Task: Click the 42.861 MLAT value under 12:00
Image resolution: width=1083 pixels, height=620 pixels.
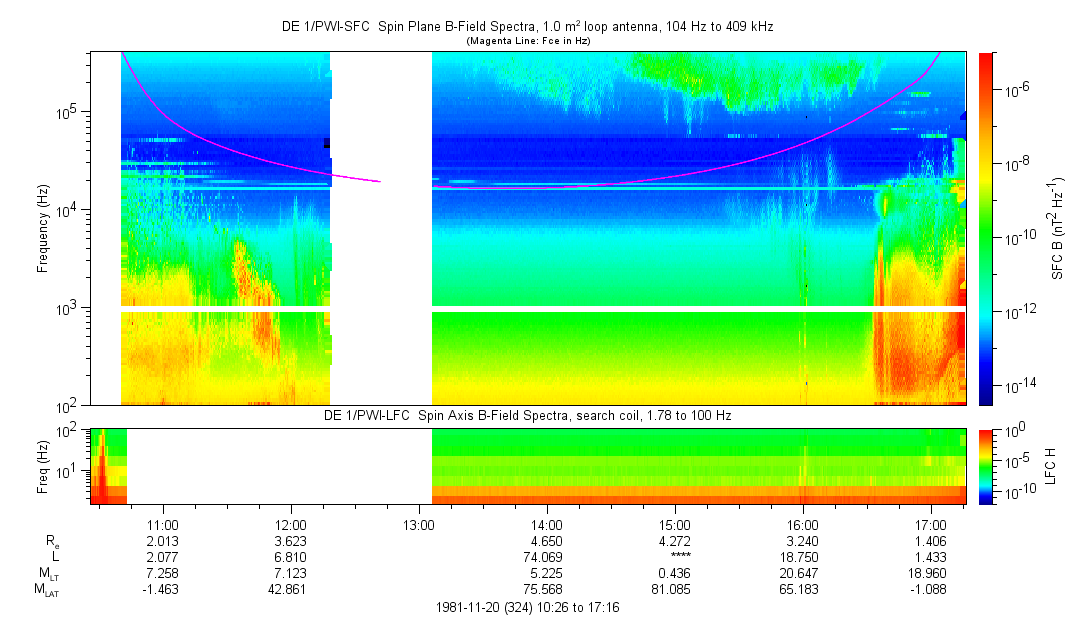Action: (291, 589)
